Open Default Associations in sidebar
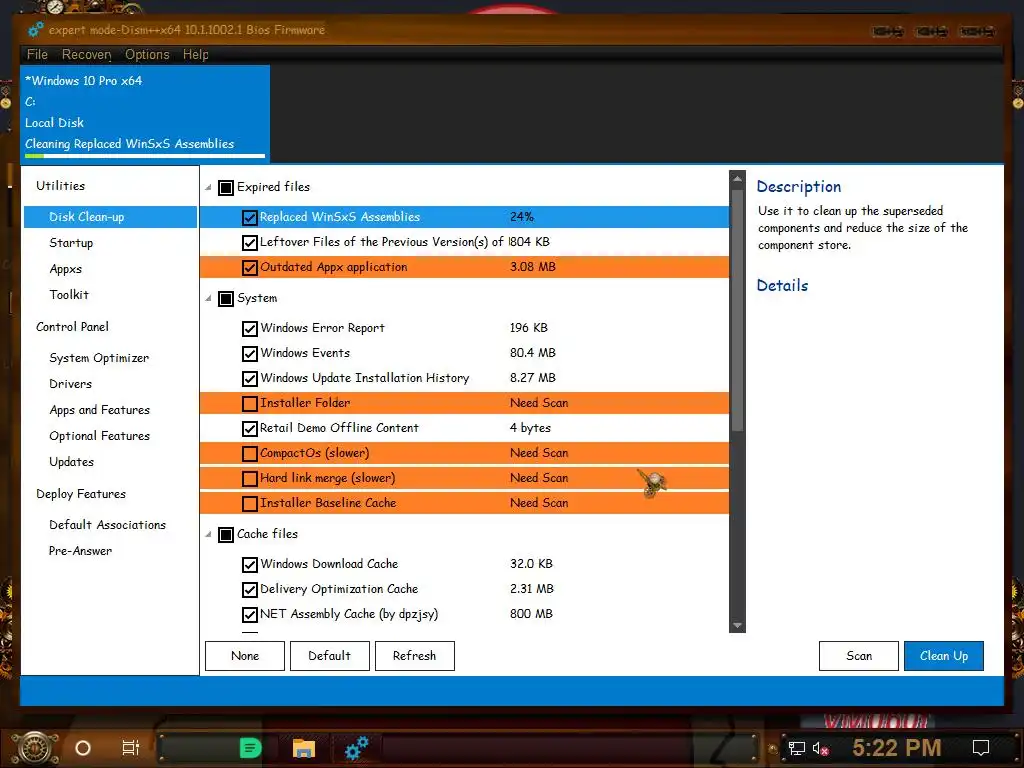This screenshot has height=768, width=1024. pos(107,525)
